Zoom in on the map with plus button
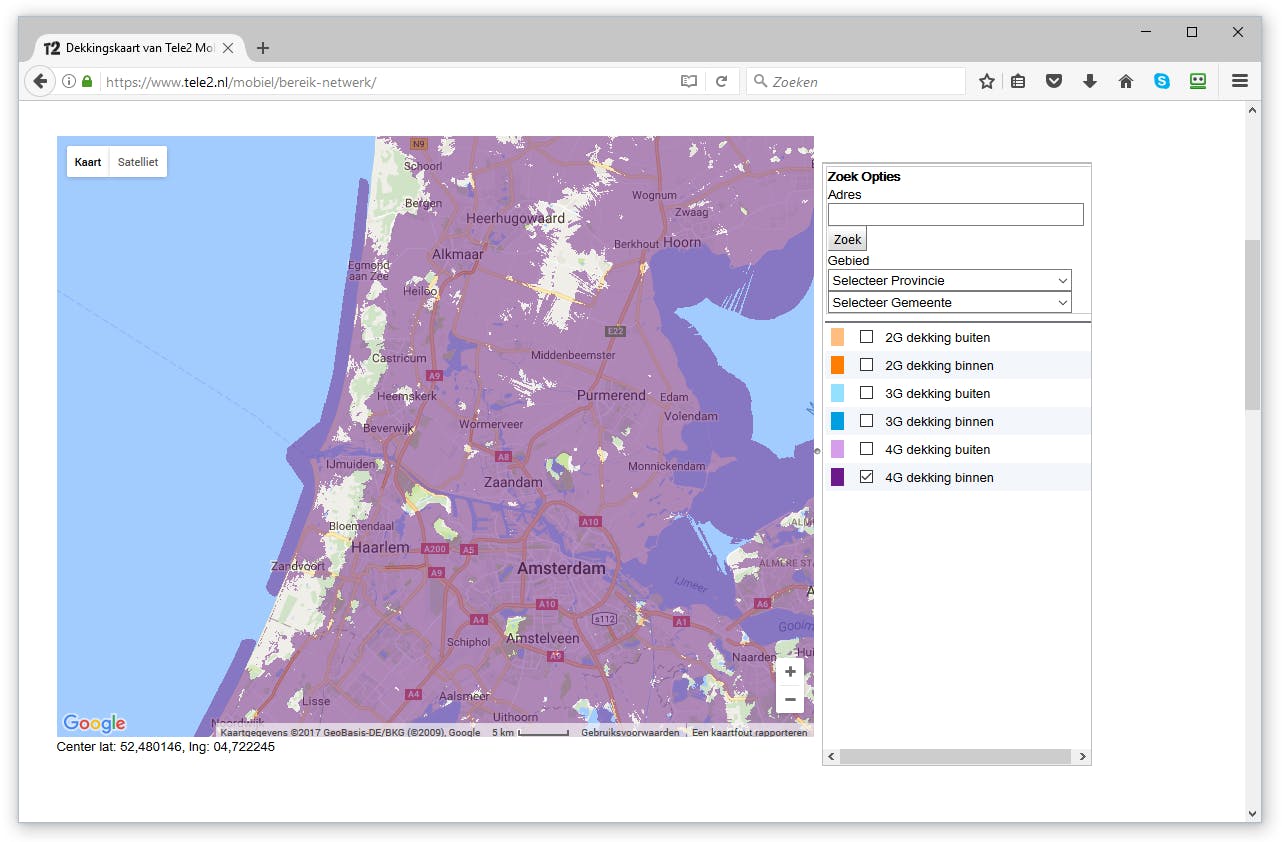 (790, 672)
